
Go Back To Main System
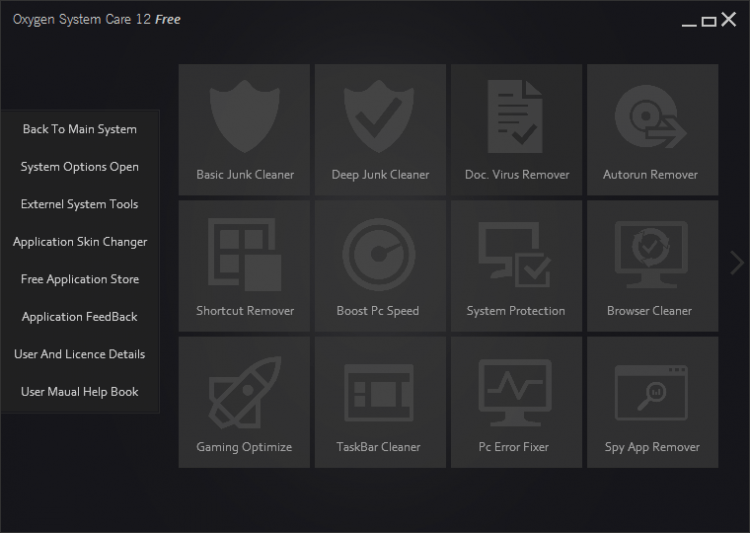click(80, 129)
